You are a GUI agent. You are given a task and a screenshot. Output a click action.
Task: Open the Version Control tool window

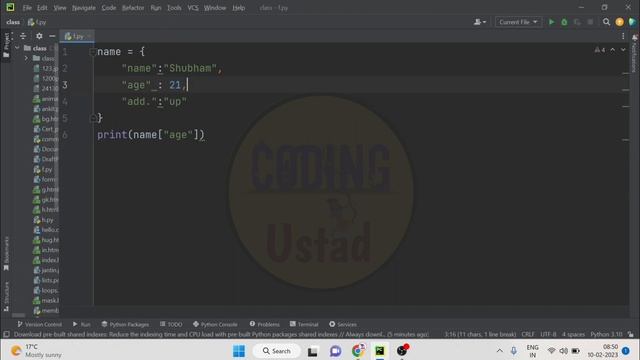point(40,324)
